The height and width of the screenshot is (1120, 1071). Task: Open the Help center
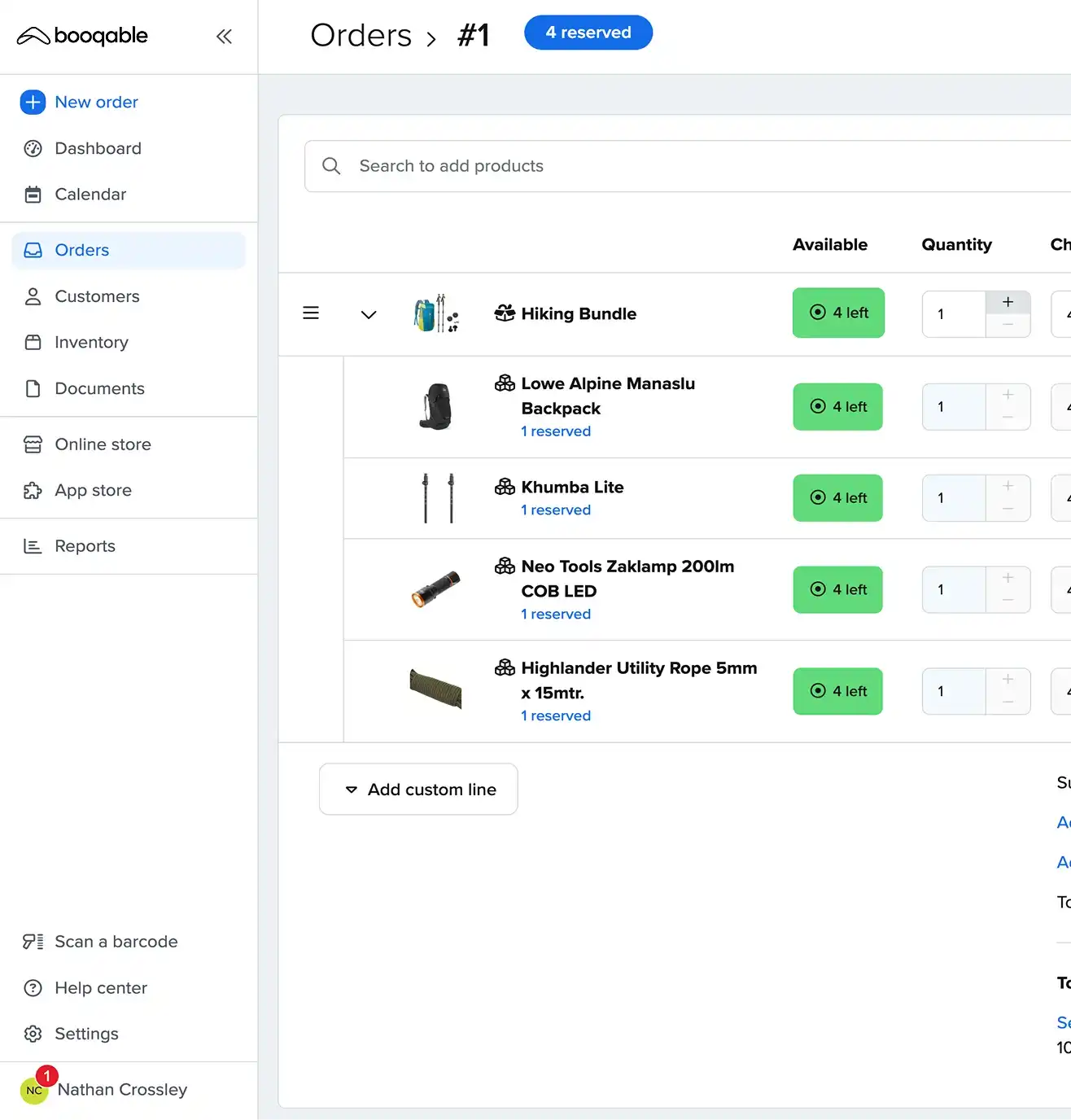[100, 988]
